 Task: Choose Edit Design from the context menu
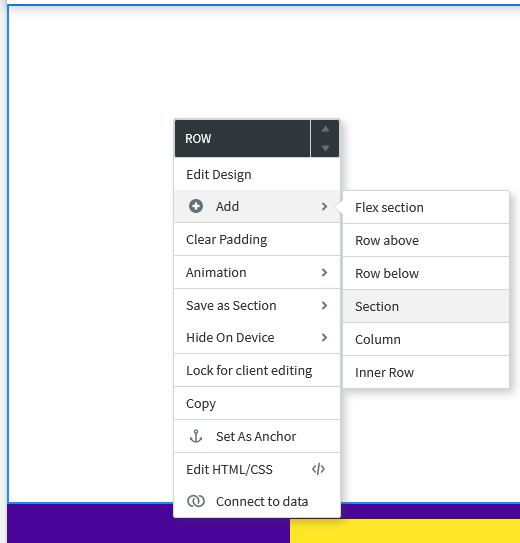[257, 174]
